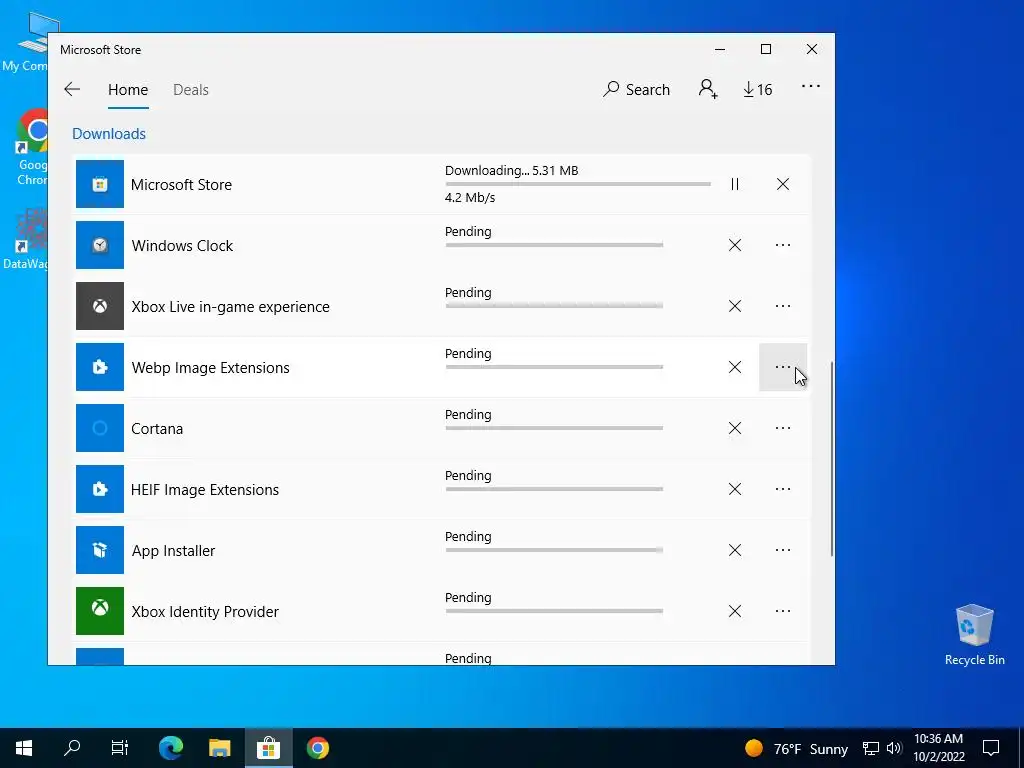Pause the Microsoft Store download
Viewport: 1024px width, 768px height.
735,184
